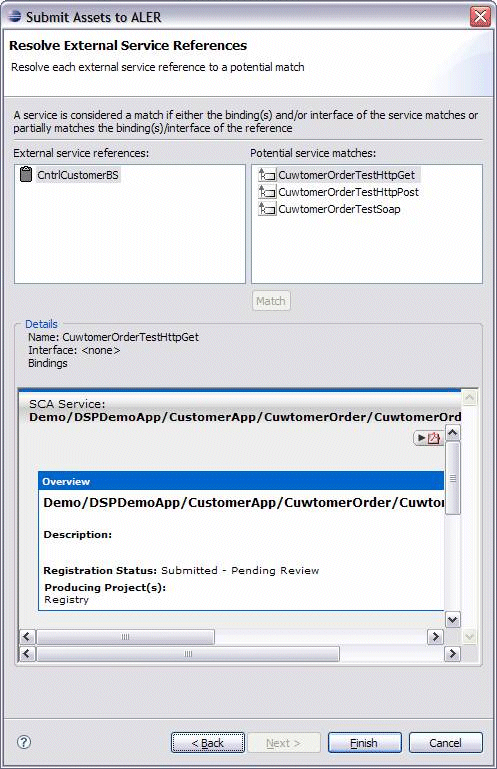Click lower horizontal scrollbar right arrow
The width and height of the screenshot is (497, 769).
[x=452, y=653]
